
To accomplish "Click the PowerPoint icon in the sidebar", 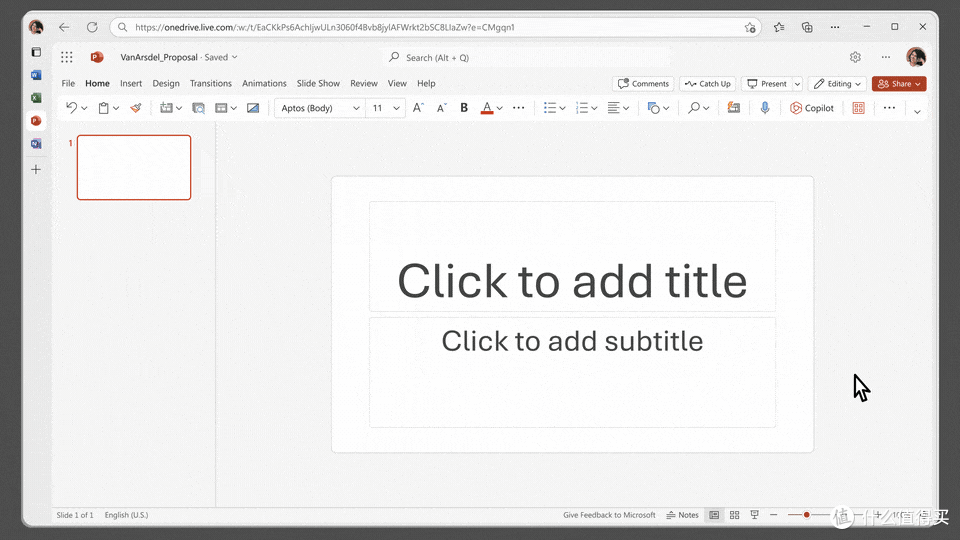I will pos(36,121).
